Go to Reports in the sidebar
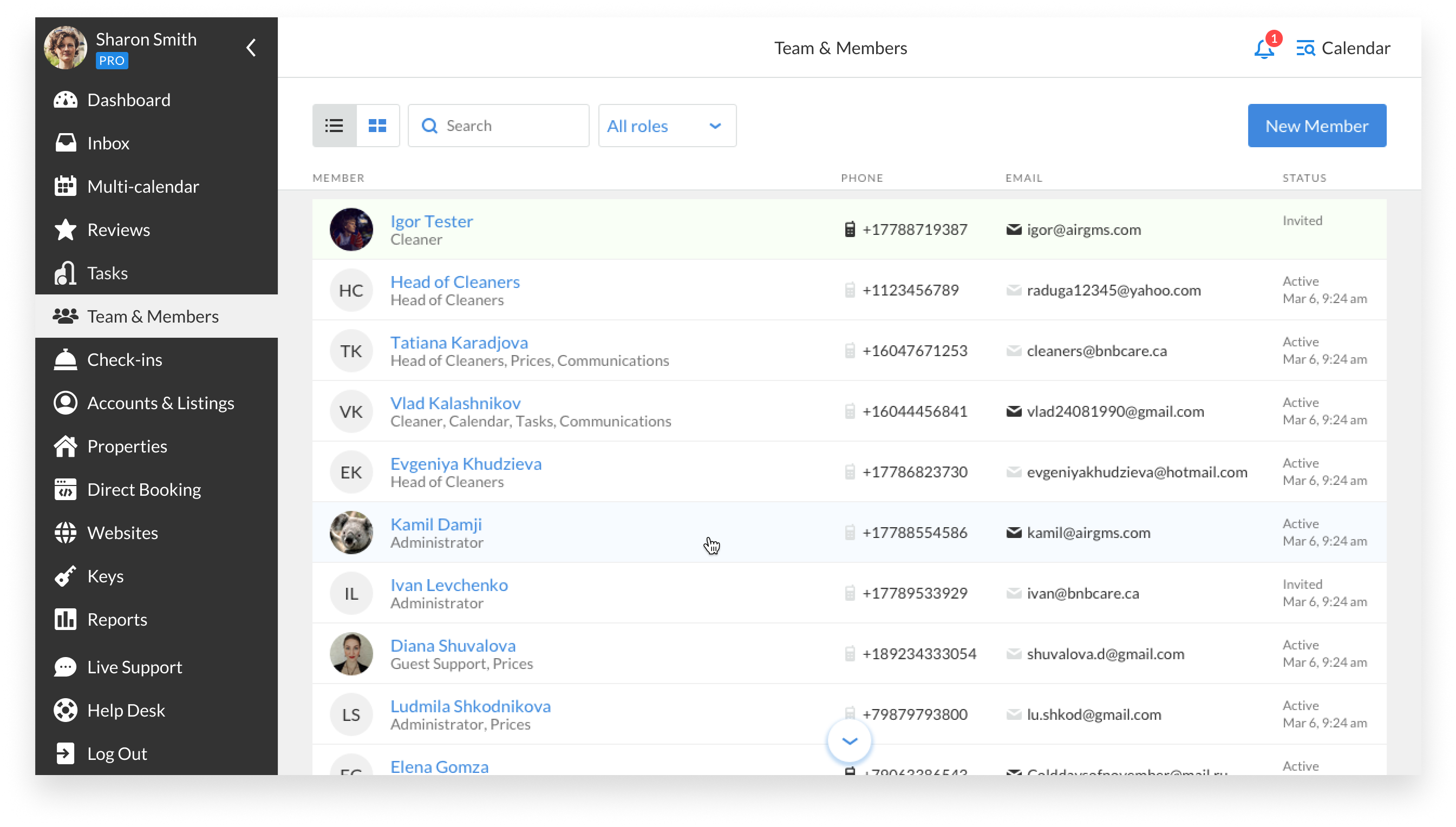The image size is (1456, 827). 117,619
